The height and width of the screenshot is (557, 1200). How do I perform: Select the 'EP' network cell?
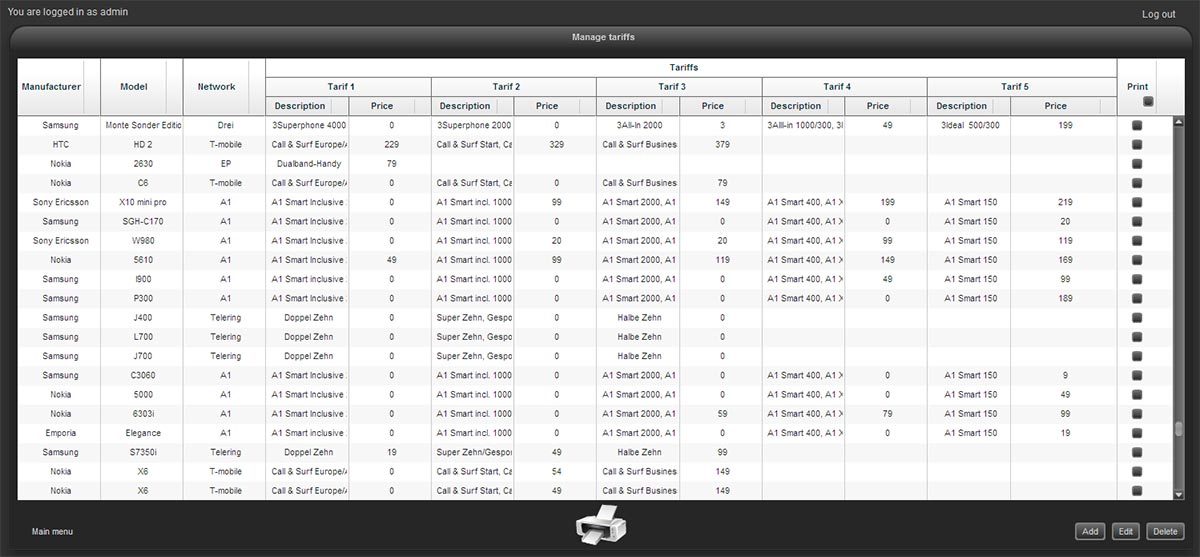click(225, 164)
